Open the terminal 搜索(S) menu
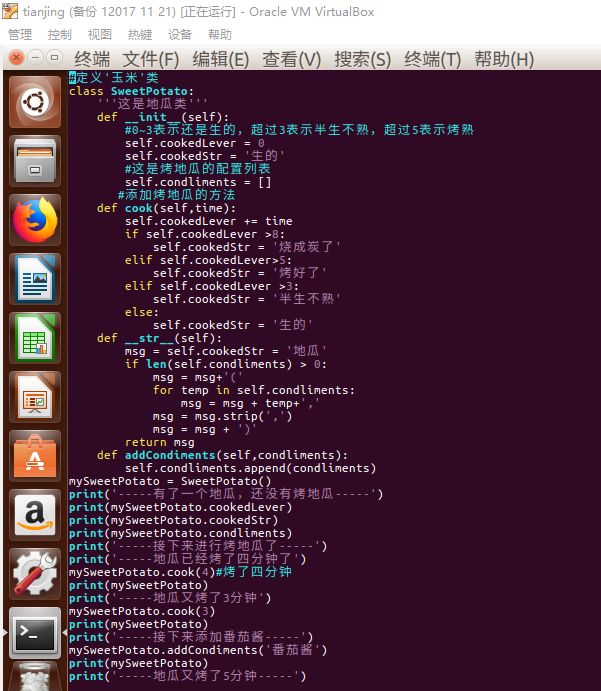 pos(363,59)
